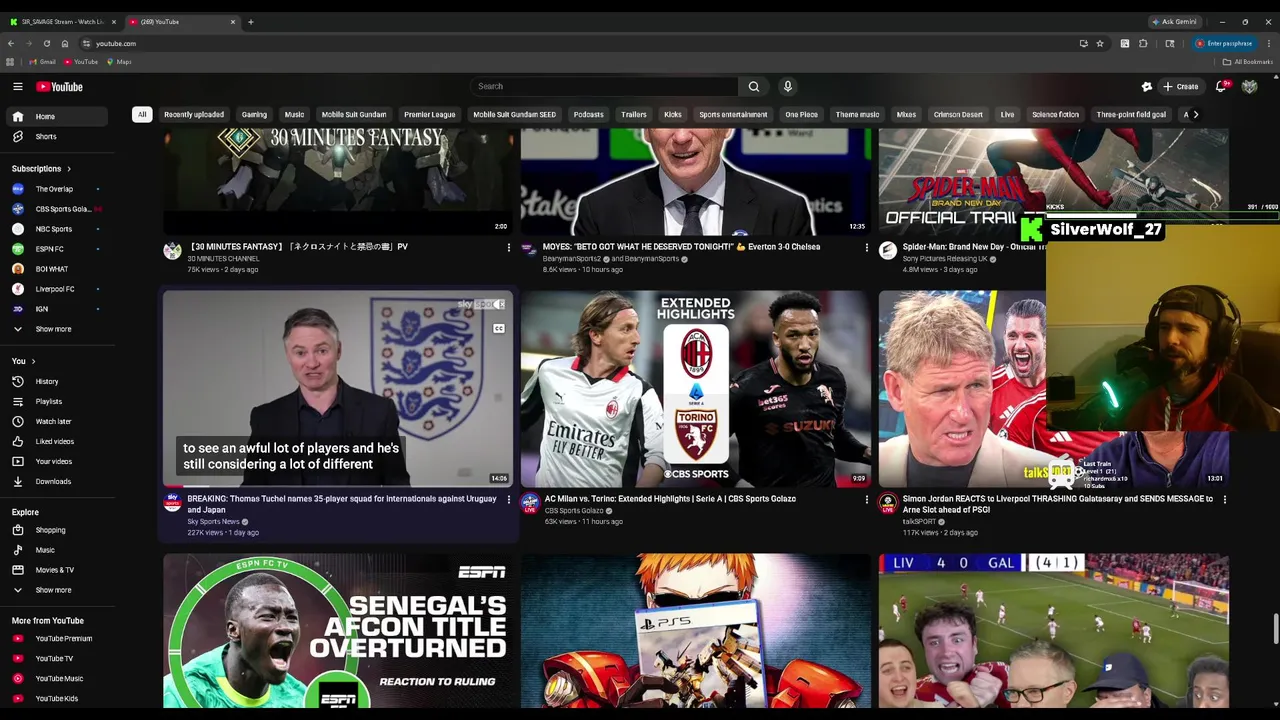Image resolution: width=1280 pixels, height=720 pixels.
Task: Select the Podcasts chip
Action: (588, 115)
